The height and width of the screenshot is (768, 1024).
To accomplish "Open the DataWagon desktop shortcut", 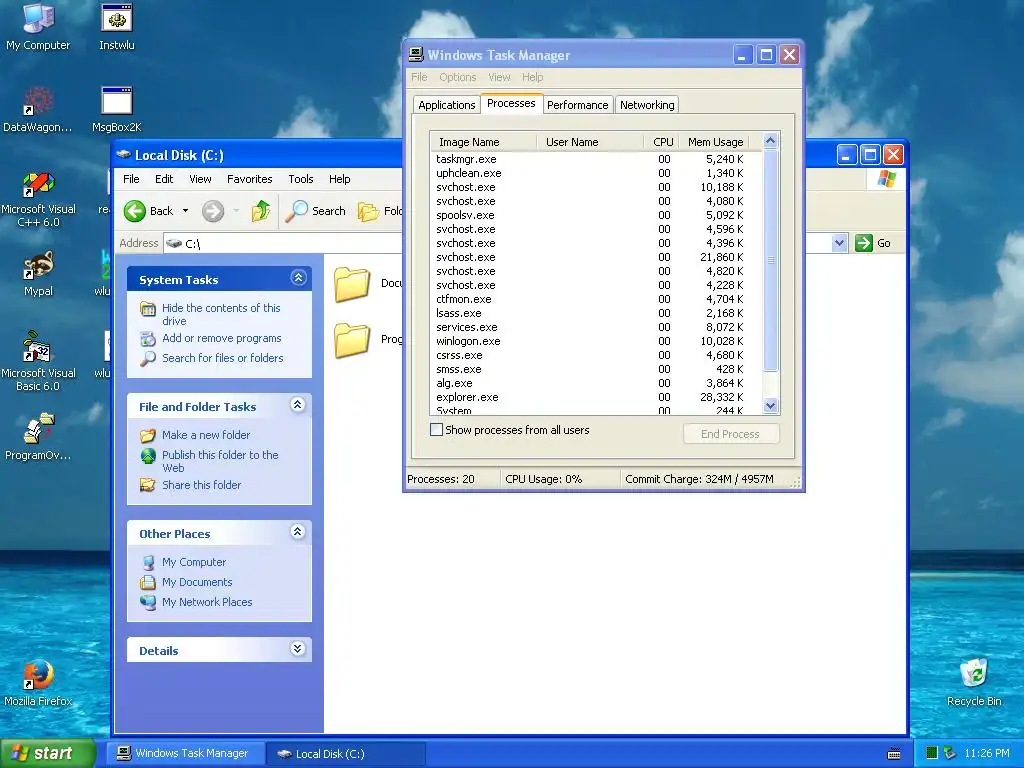I will click(x=38, y=108).
